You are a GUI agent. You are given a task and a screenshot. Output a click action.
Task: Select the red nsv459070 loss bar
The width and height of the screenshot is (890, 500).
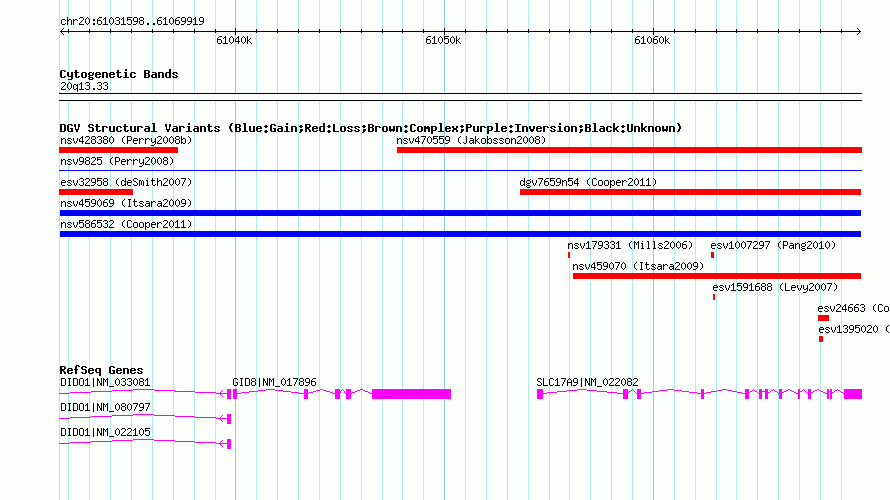tap(717, 276)
